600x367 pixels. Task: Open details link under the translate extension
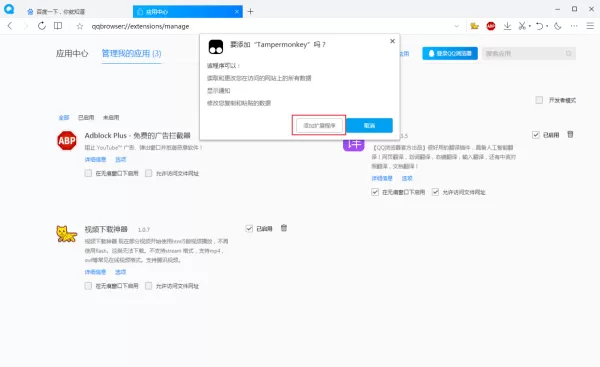coord(382,178)
